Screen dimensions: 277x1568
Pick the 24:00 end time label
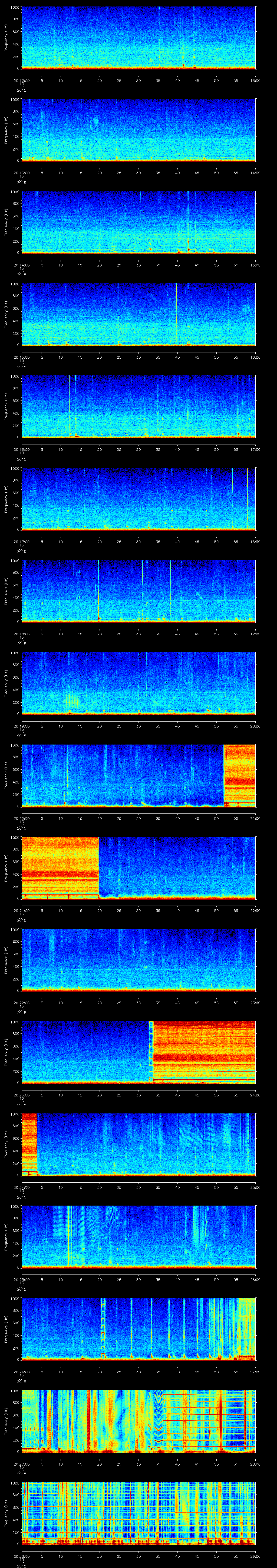(255, 1095)
